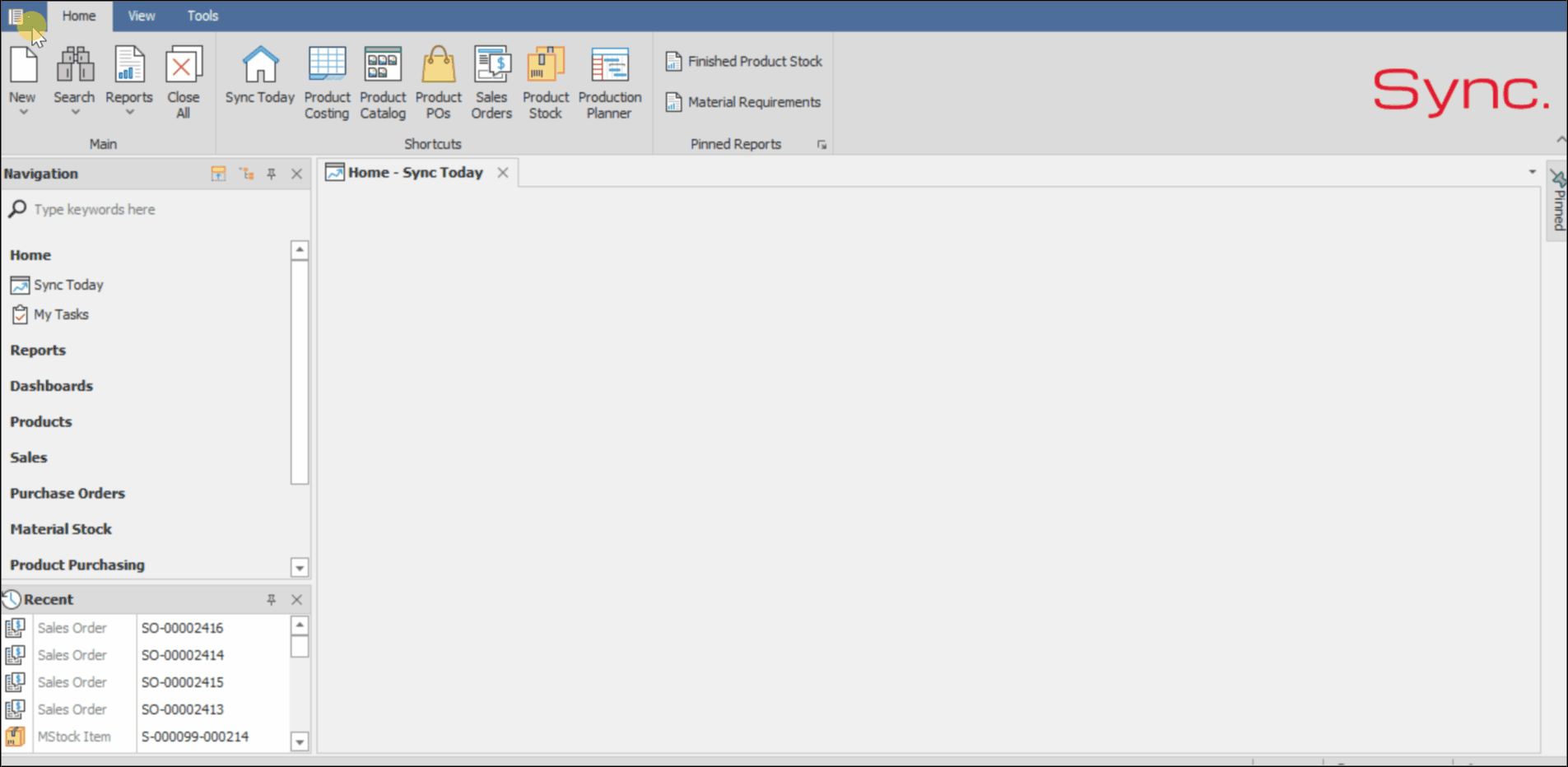The width and height of the screenshot is (1568, 767).
Task: Click the navigation list scroll-down arrow
Action: (x=300, y=568)
